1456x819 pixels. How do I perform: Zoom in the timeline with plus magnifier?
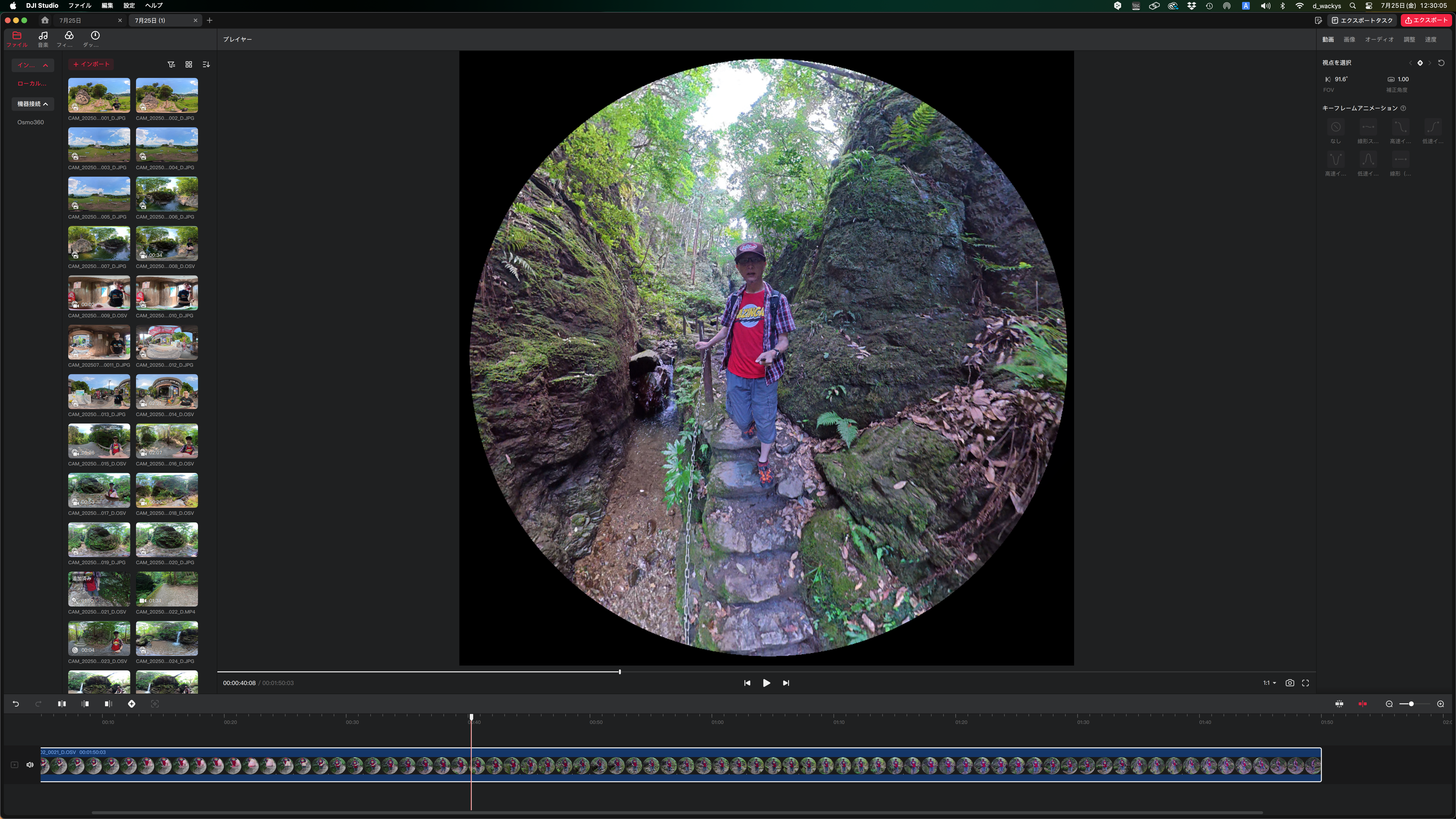click(x=1441, y=704)
